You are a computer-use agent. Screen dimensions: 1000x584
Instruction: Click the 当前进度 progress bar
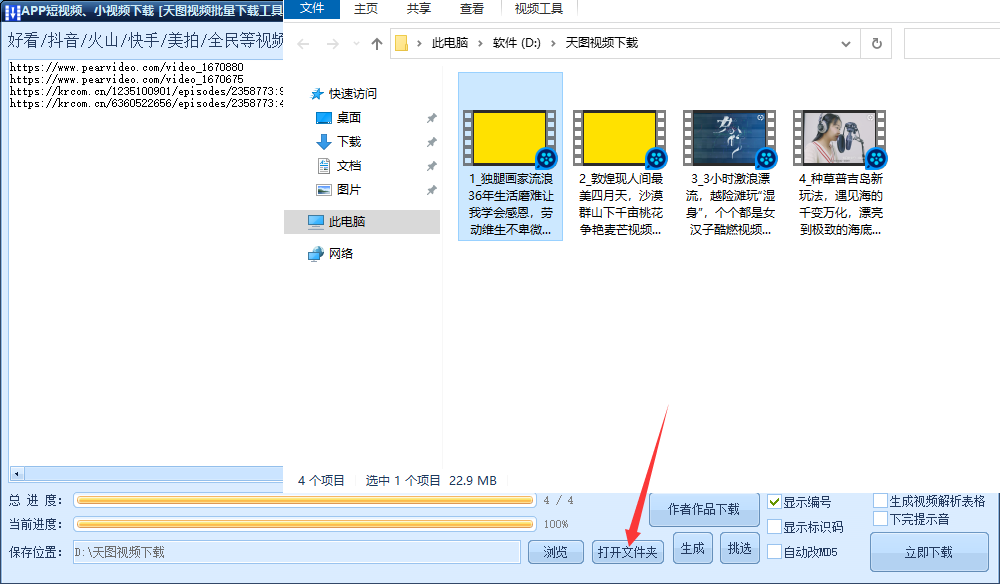click(305, 525)
